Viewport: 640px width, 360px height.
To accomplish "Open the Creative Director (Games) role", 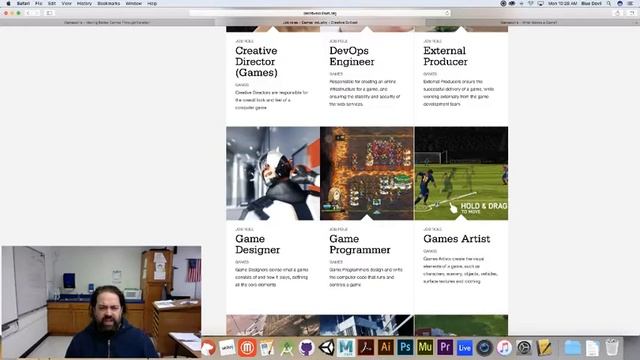I will (256, 62).
